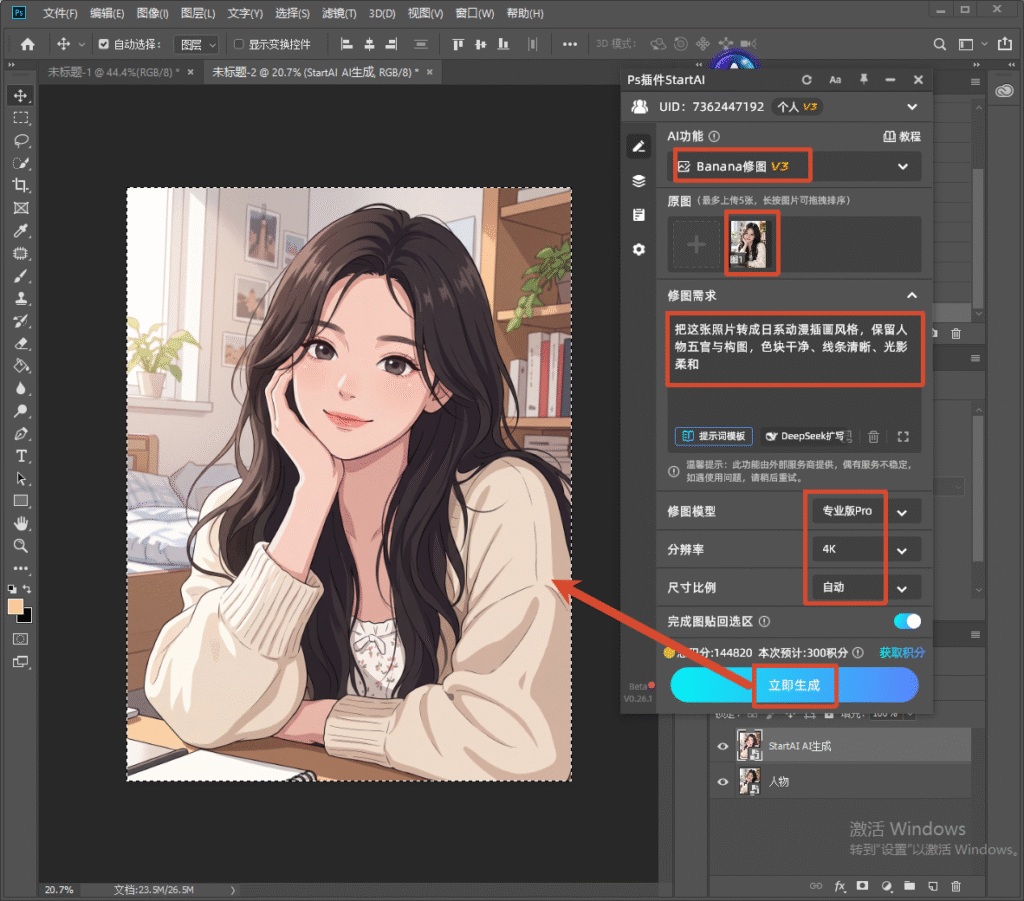Select the Path Selection tool
The width and height of the screenshot is (1024, 901).
tap(21, 479)
